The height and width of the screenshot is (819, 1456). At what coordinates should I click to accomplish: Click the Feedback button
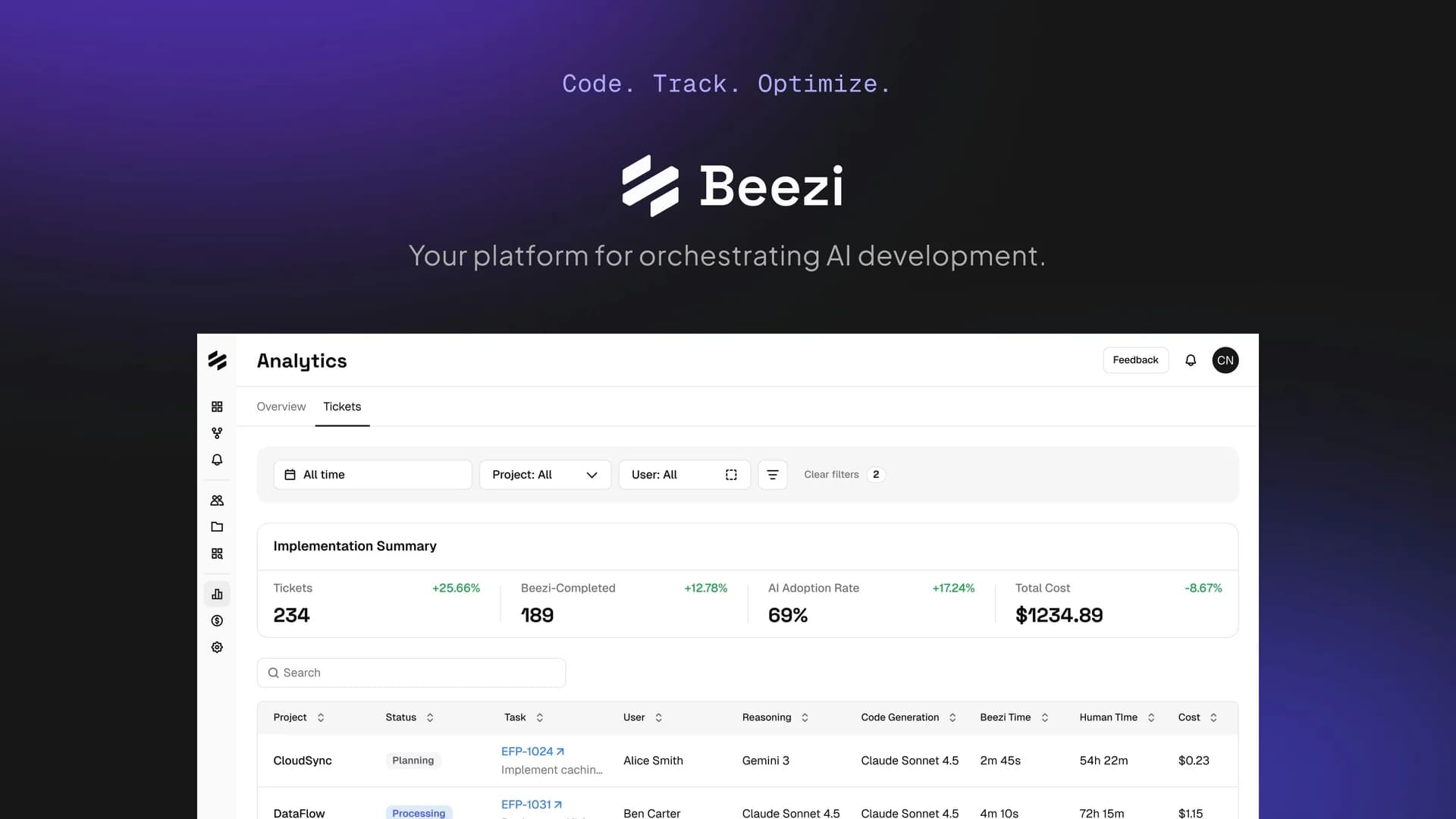1135,360
